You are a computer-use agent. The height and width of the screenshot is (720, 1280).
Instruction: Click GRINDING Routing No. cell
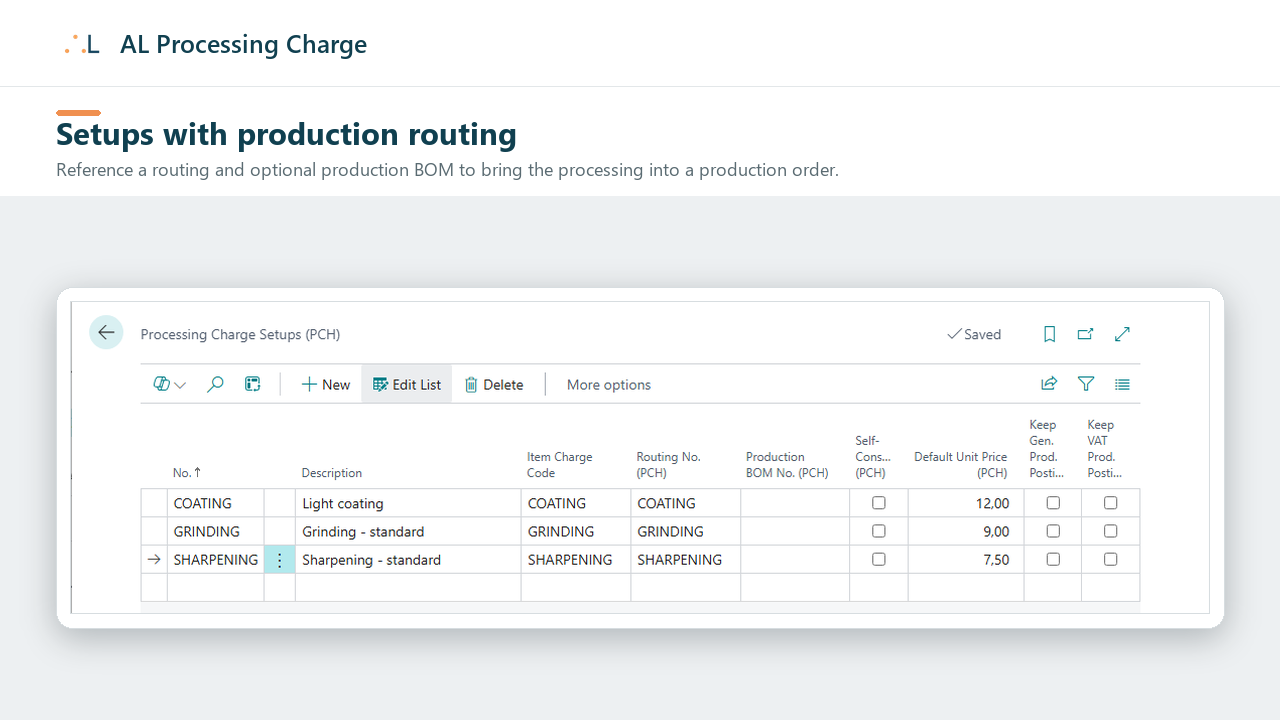click(686, 531)
